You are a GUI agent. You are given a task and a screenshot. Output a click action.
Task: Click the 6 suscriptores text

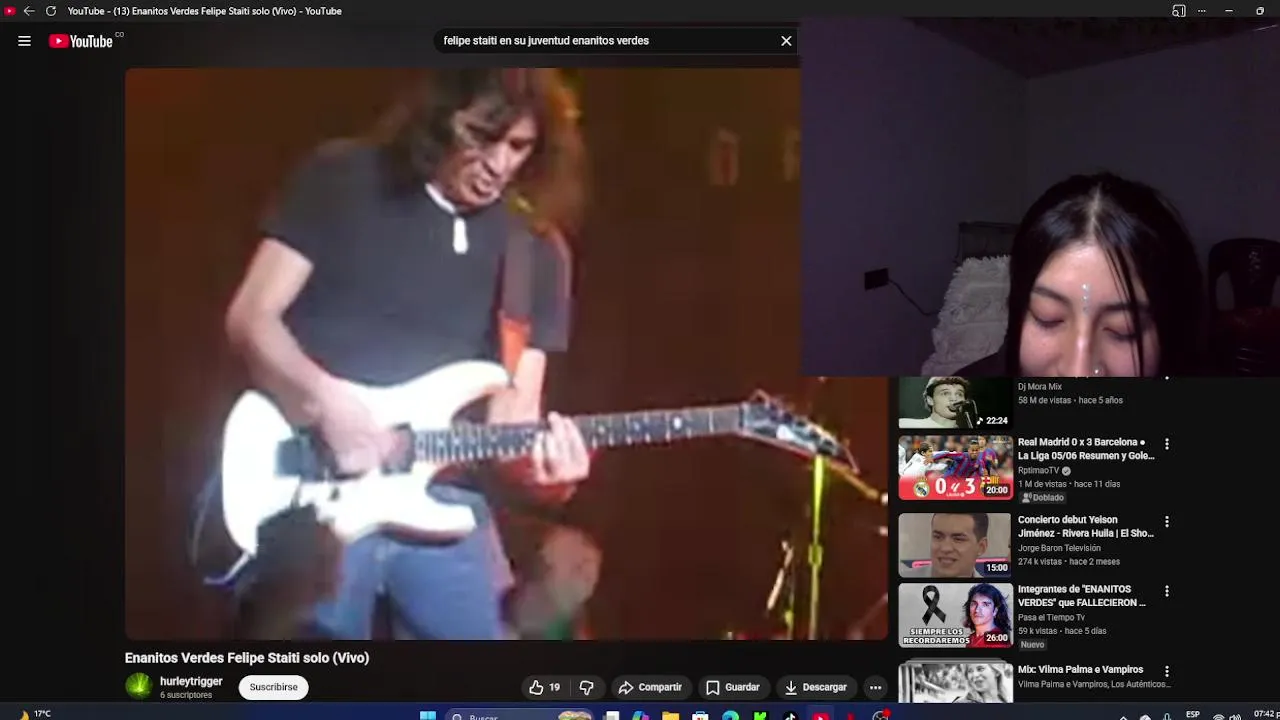(x=186, y=695)
